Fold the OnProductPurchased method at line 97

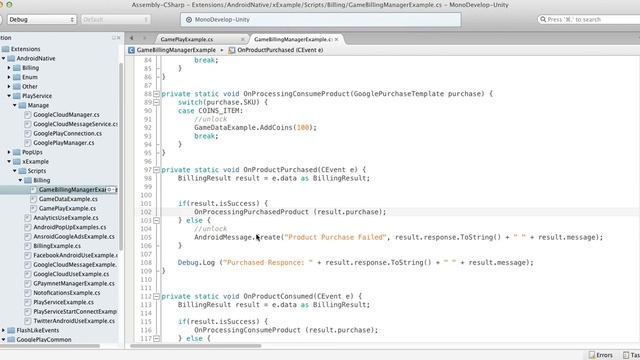(156, 170)
